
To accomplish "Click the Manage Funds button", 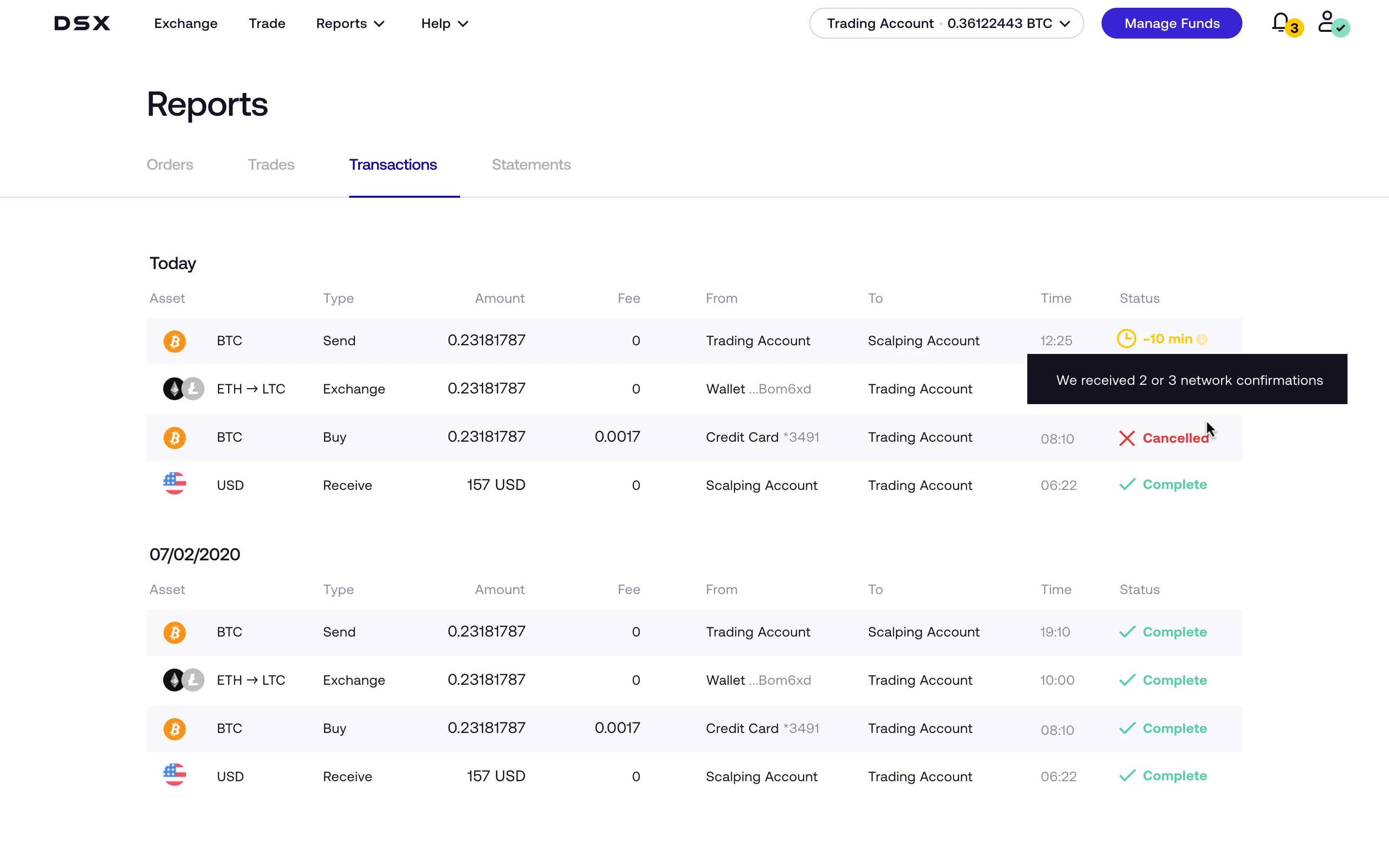I will click(x=1171, y=23).
